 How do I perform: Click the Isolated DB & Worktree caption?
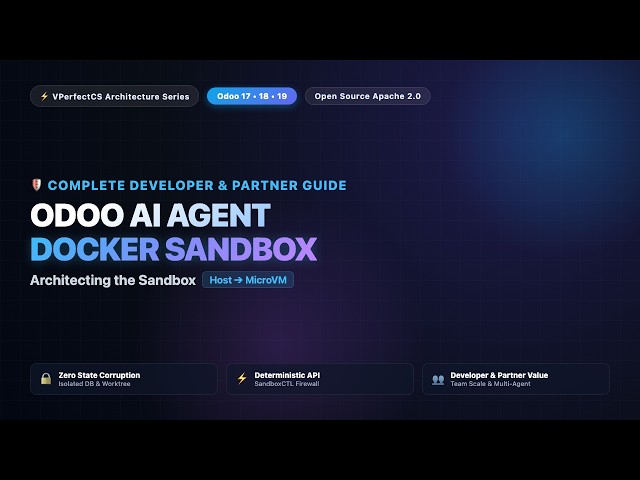(94, 384)
